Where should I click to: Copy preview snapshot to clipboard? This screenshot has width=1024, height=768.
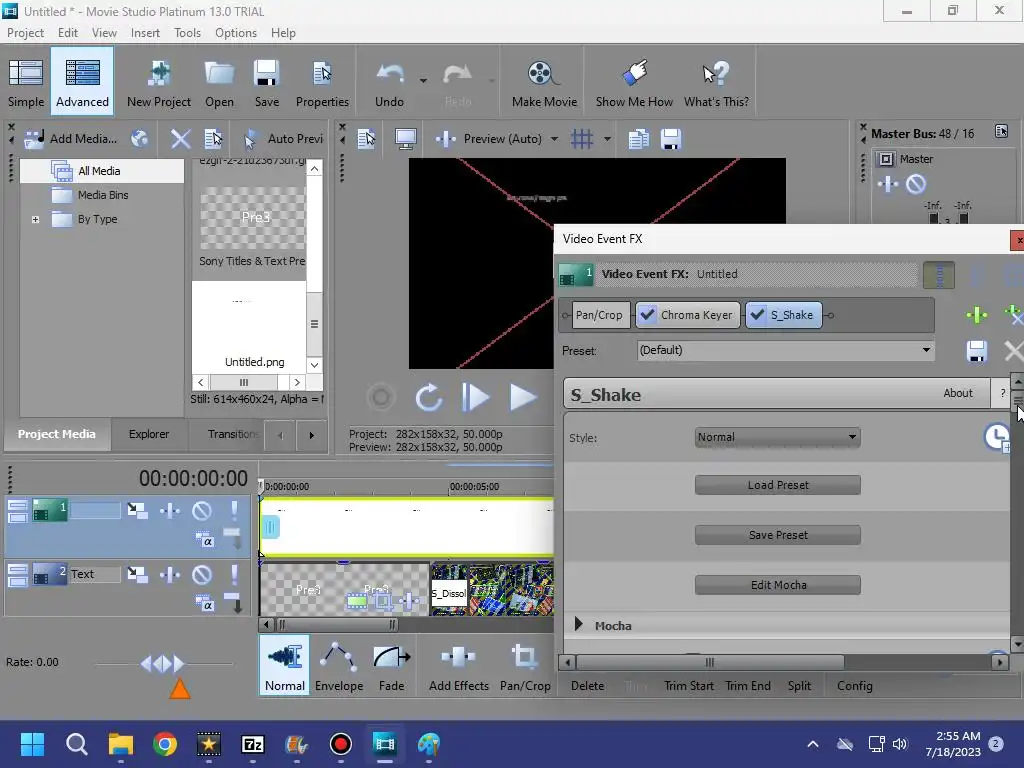click(638, 138)
